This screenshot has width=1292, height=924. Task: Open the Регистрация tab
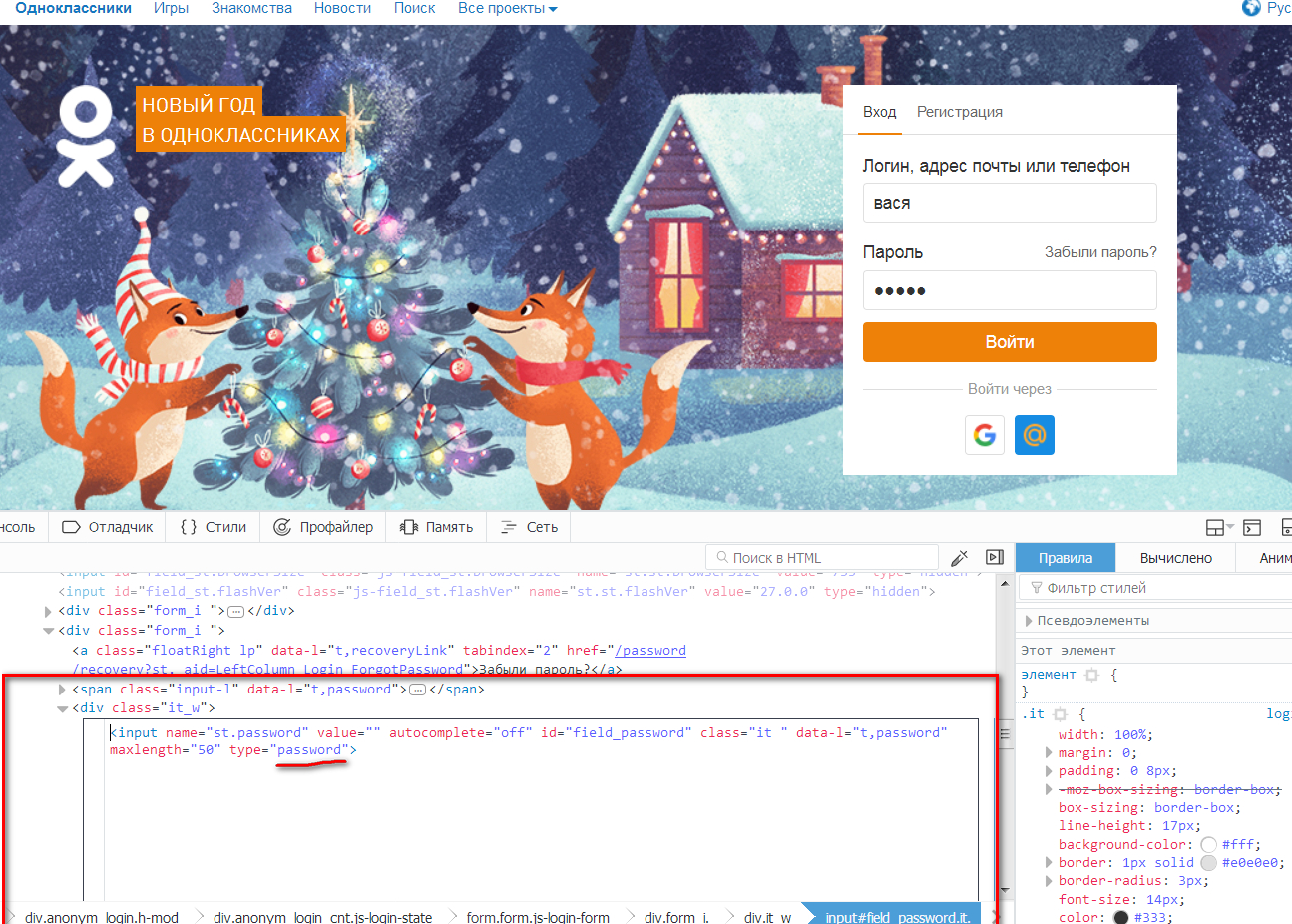tap(959, 112)
